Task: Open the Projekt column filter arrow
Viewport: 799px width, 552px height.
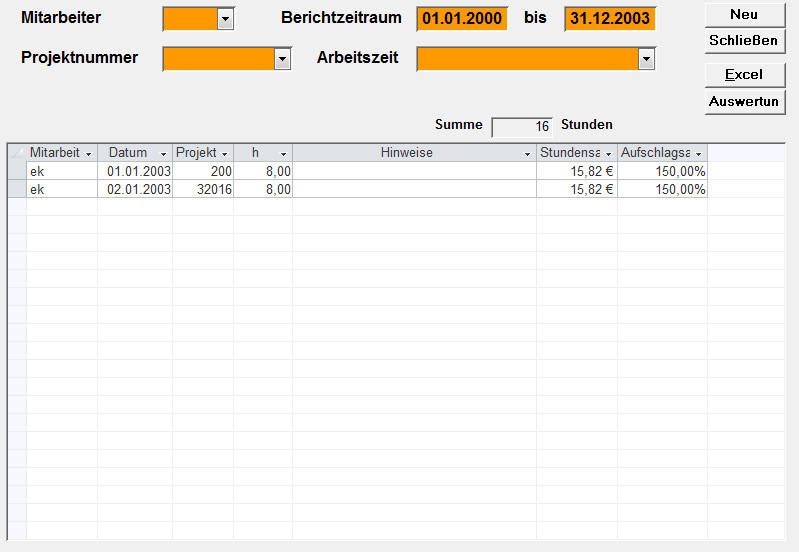Action: point(225,153)
